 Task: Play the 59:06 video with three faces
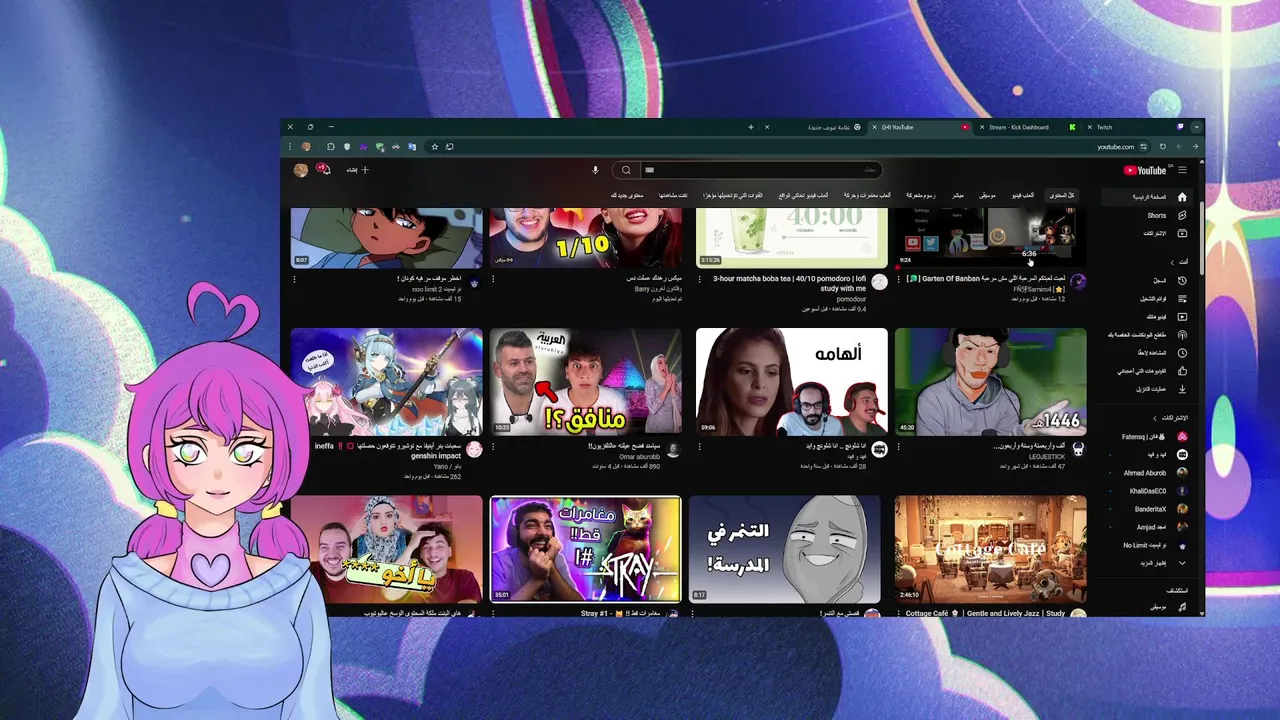point(791,381)
